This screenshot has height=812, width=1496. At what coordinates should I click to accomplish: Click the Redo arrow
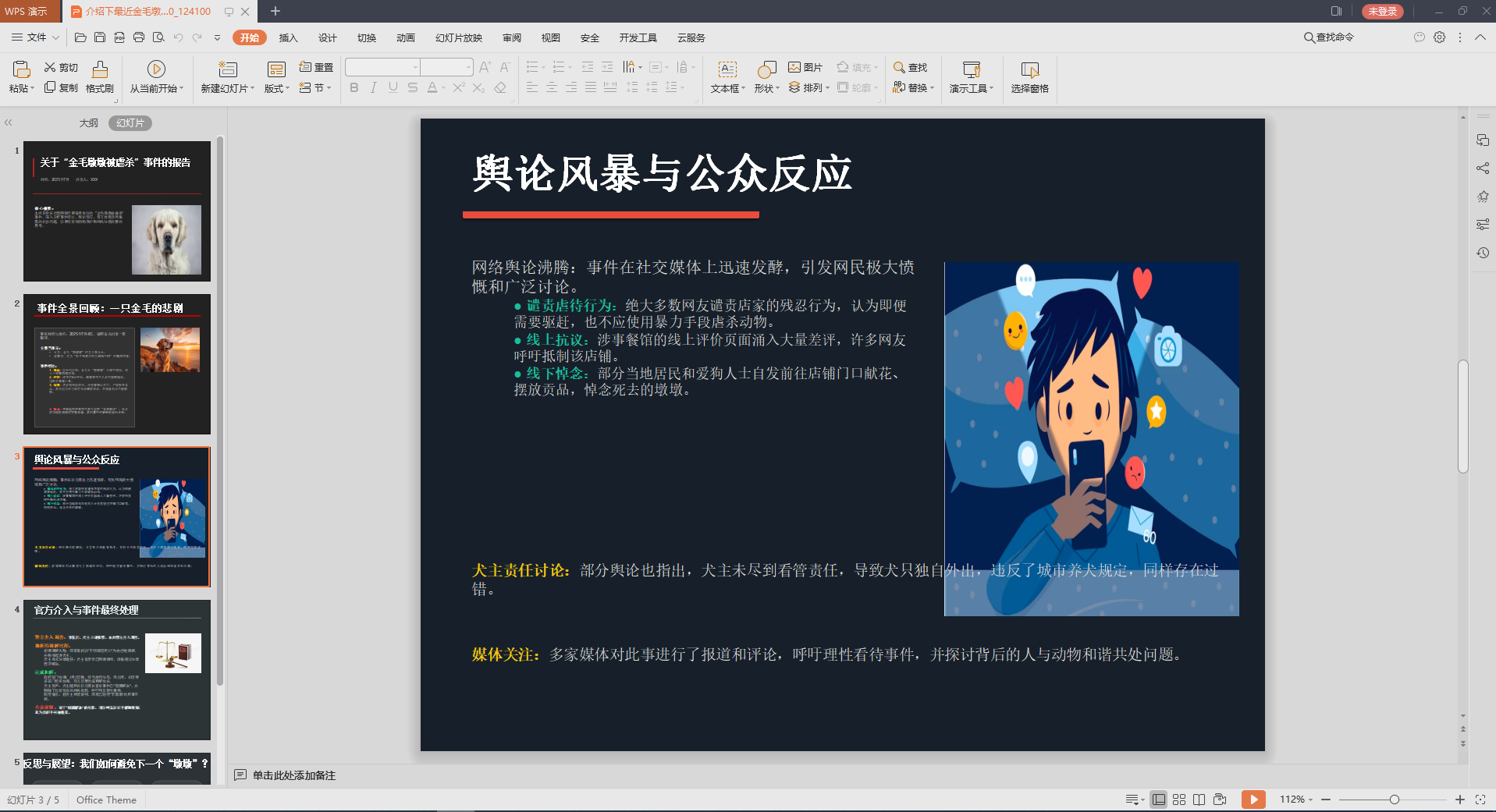[197, 37]
